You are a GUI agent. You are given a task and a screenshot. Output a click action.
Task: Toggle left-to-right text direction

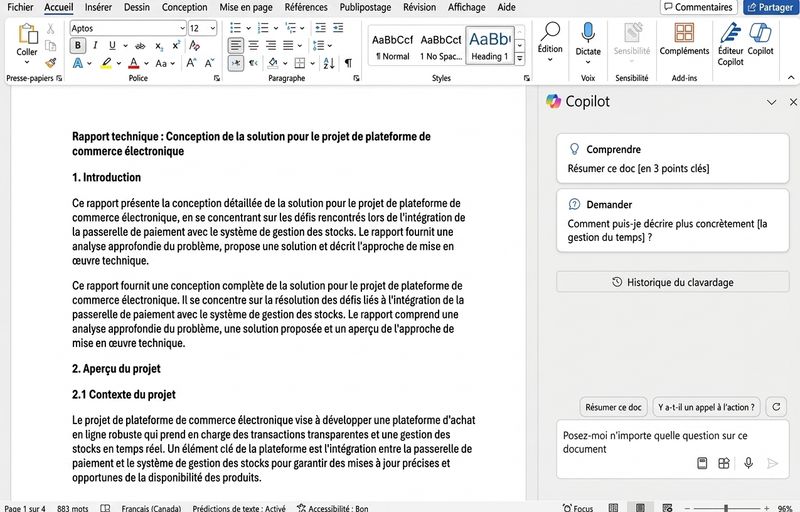click(x=235, y=63)
